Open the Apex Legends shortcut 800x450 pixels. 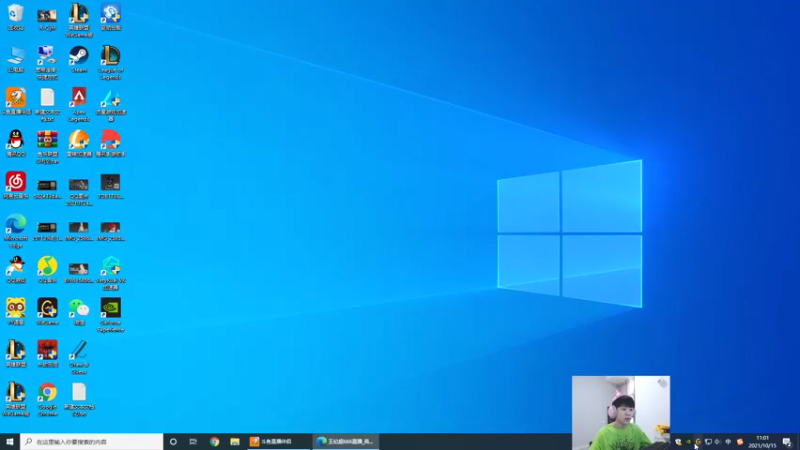pos(79,104)
